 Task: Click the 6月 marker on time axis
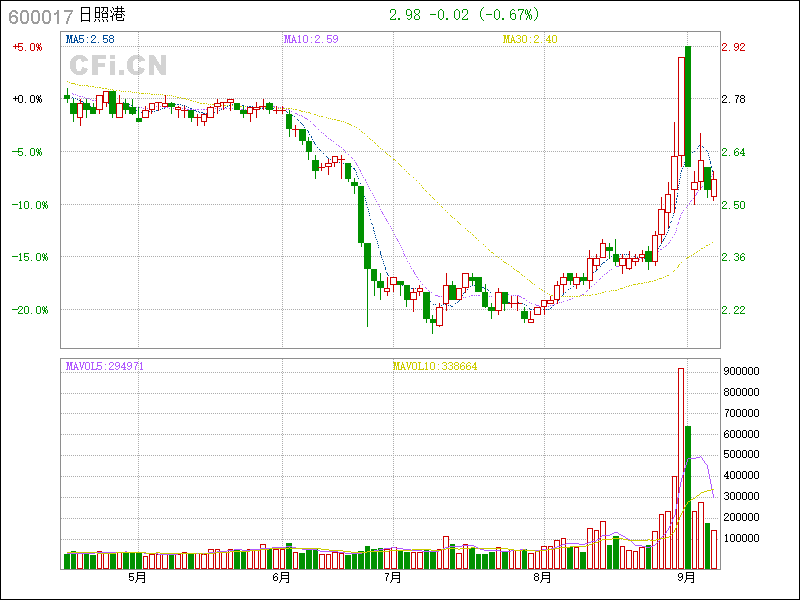coord(281,577)
